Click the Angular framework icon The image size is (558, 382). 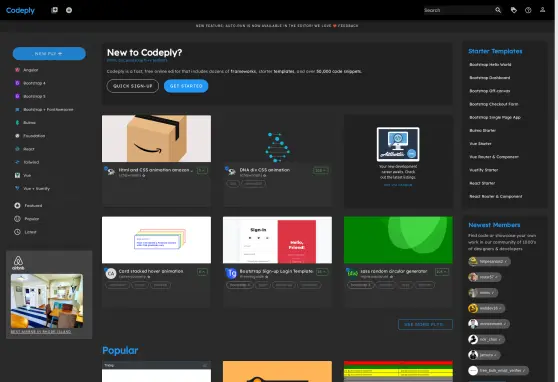click(17, 70)
